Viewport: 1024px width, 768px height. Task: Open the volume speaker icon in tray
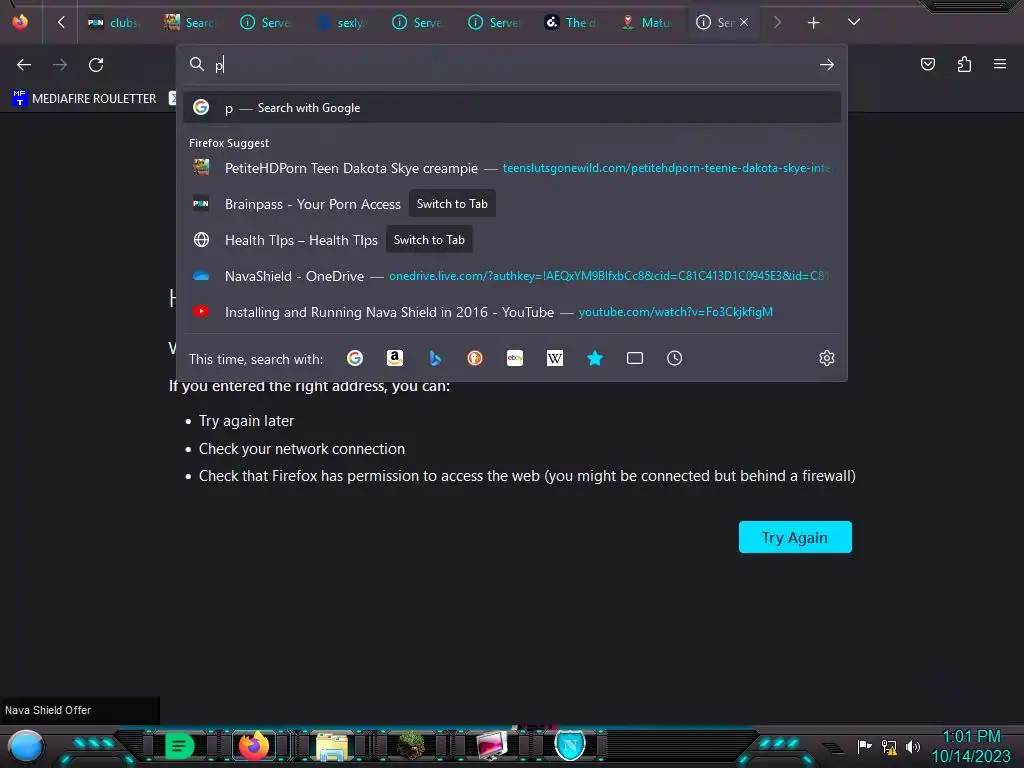point(912,746)
